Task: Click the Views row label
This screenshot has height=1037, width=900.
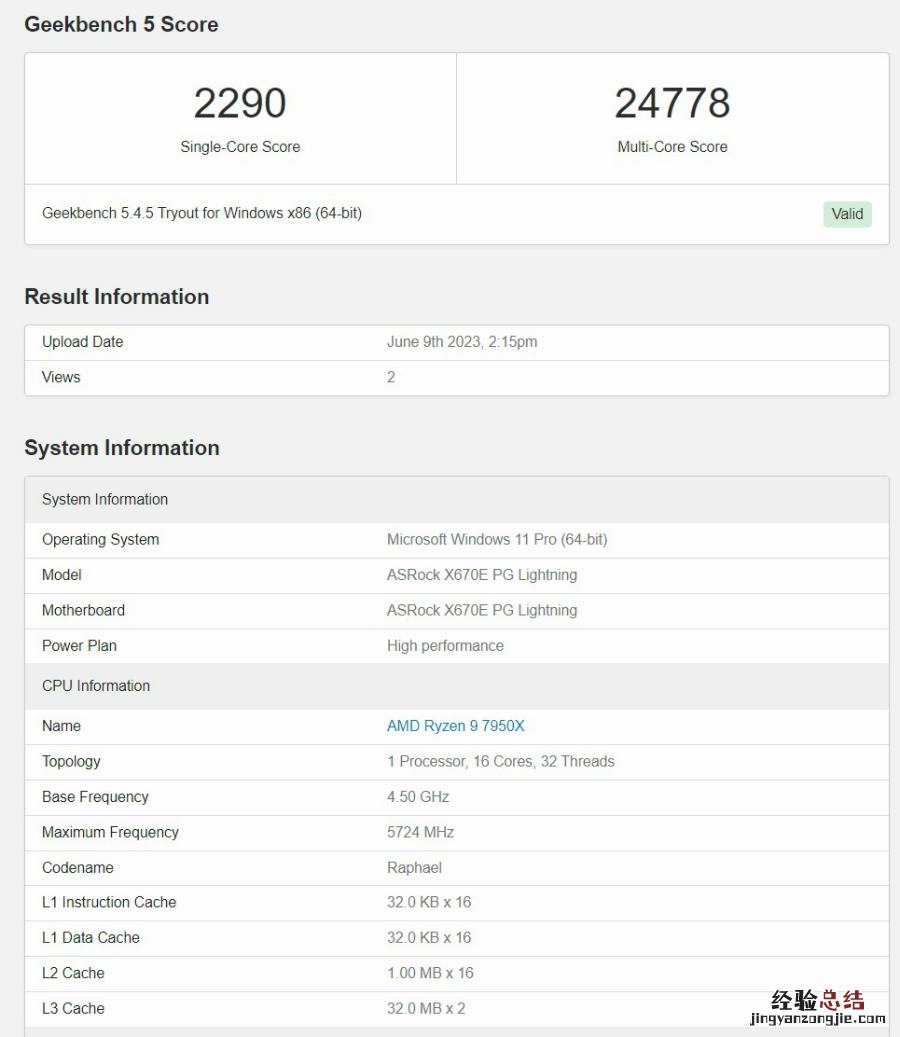Action: (61, 378)
